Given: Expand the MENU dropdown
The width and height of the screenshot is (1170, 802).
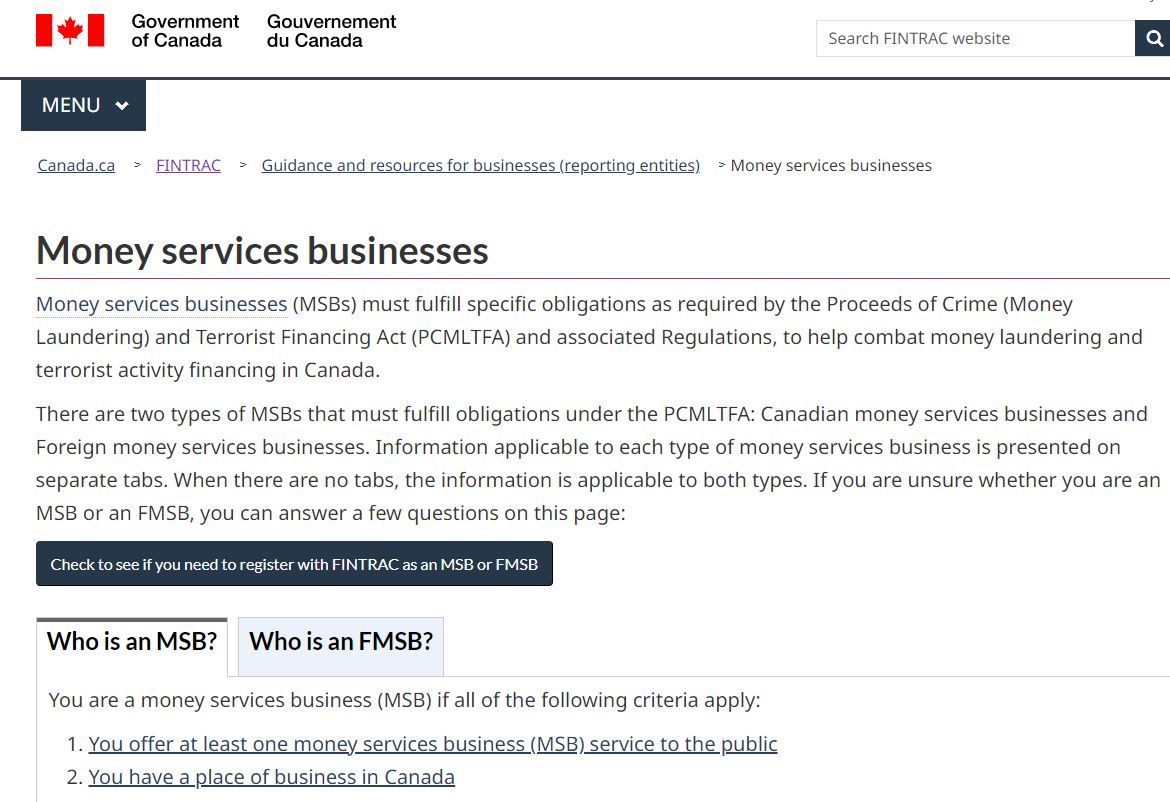Looking at the screenshot, I should point(84,105).
